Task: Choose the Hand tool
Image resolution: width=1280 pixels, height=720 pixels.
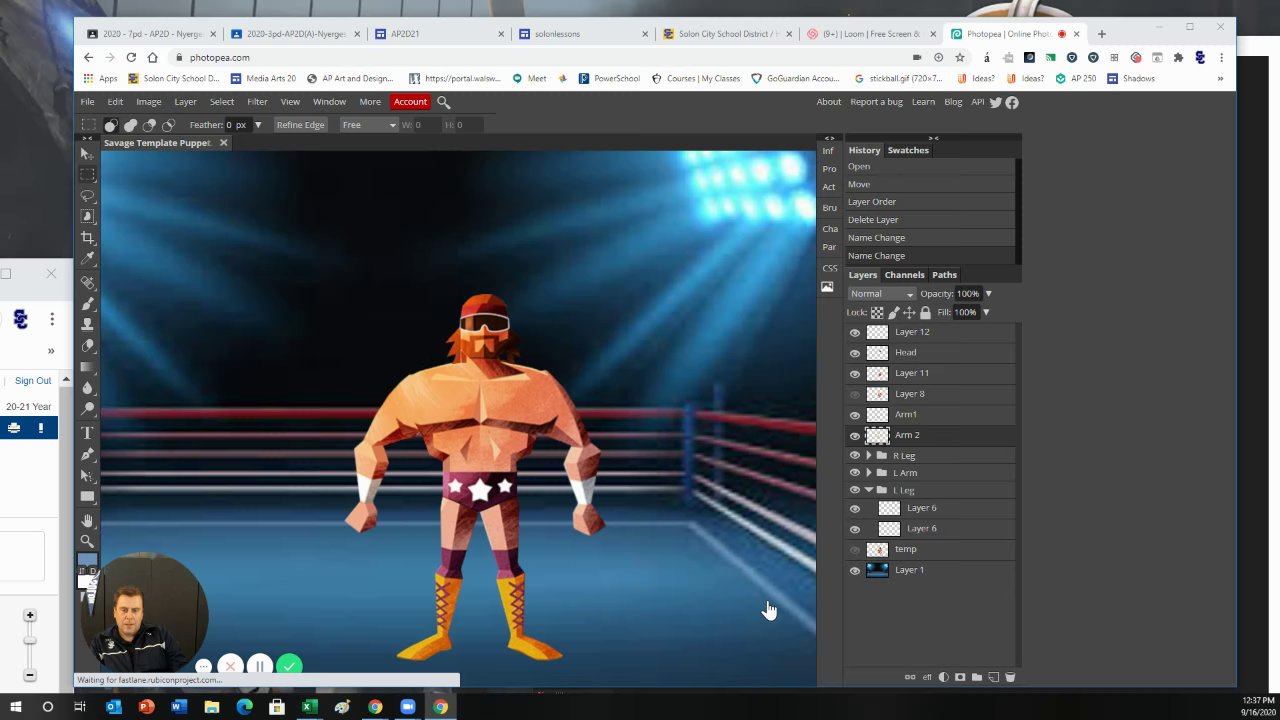Action: point(88,521)
